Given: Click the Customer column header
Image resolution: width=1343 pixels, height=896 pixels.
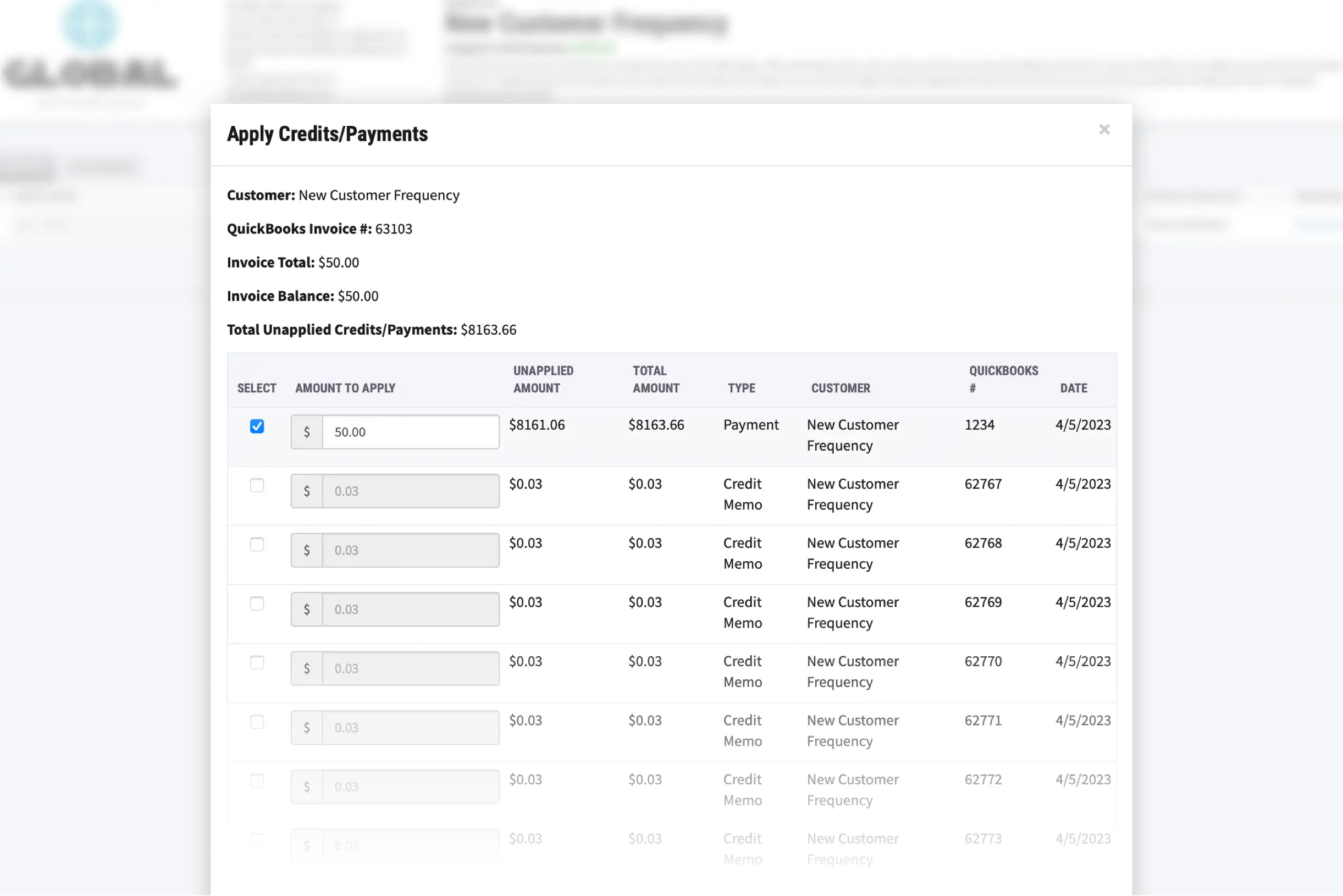Looking at the screenshot, I should pyautogui.click(x=840, y=388).
